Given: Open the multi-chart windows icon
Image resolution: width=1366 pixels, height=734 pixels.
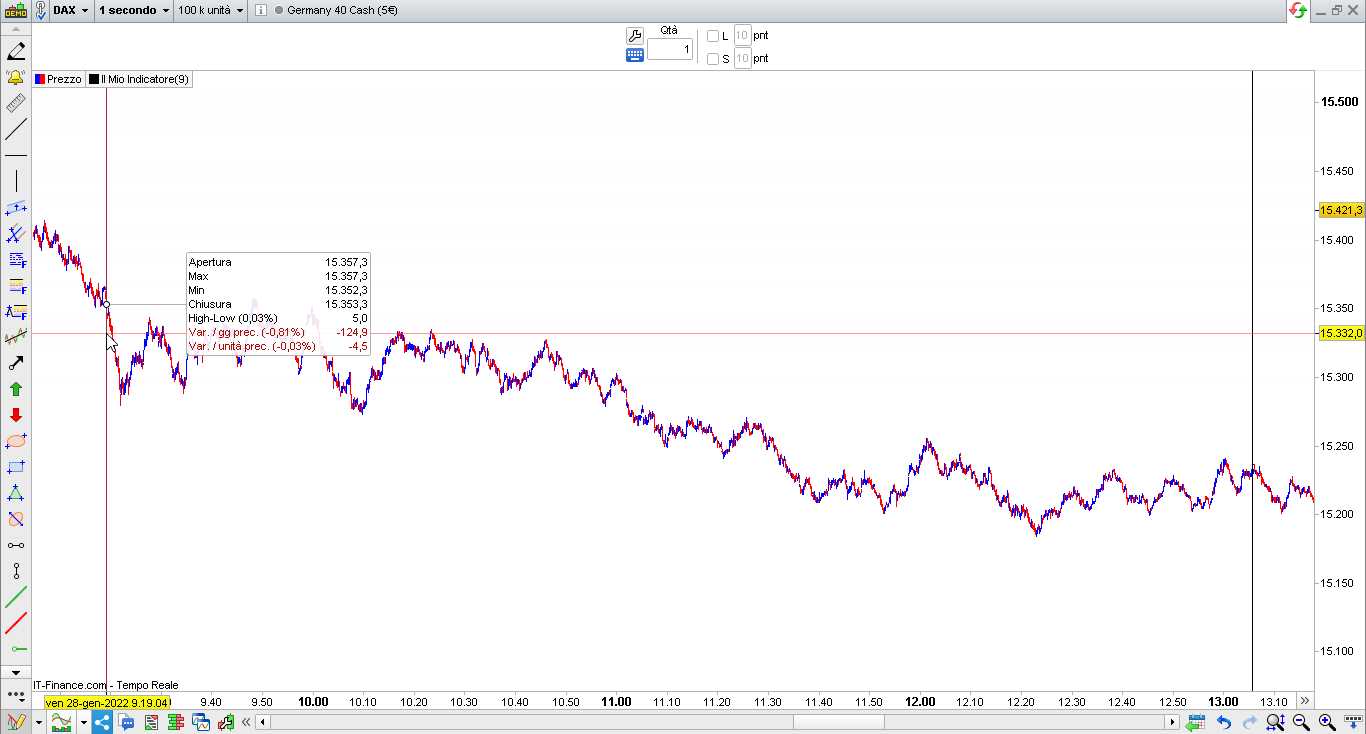Looking at the screenshot, I should coord(202,722).
